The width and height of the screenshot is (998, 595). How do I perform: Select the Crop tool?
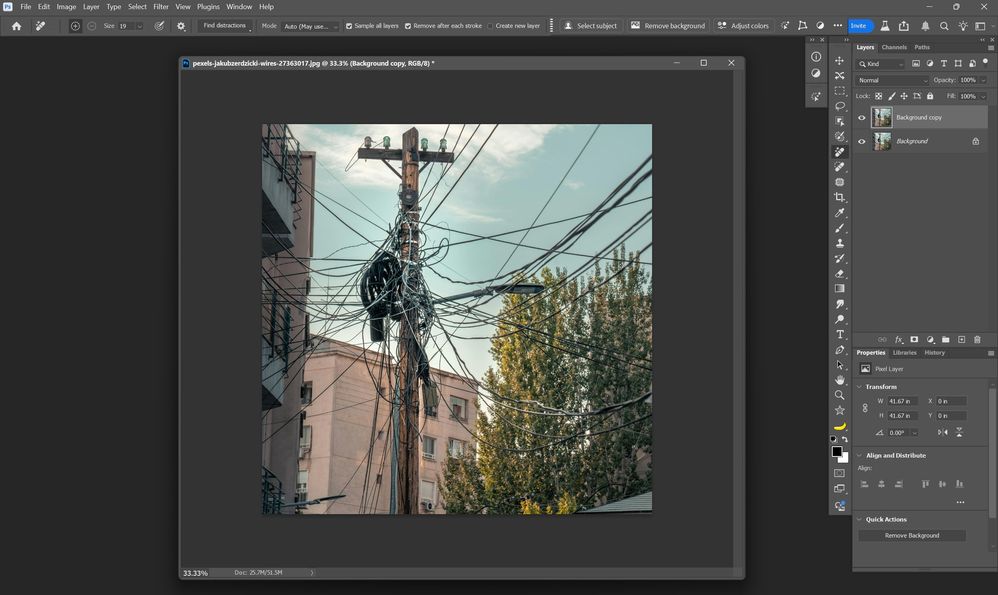[840, 197]
